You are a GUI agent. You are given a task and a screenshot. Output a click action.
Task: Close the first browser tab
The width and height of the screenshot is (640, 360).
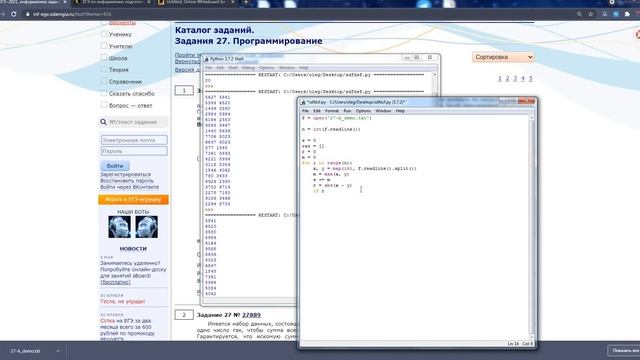tap(65, 2)
